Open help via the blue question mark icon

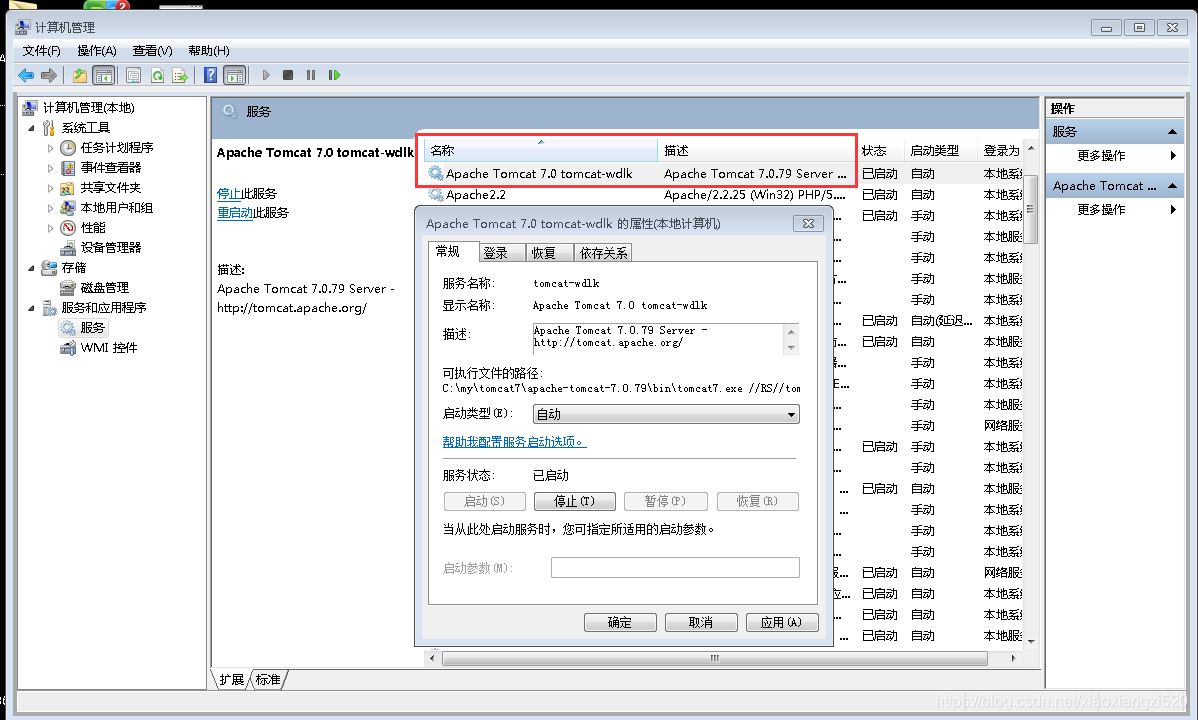coord(211,75)
